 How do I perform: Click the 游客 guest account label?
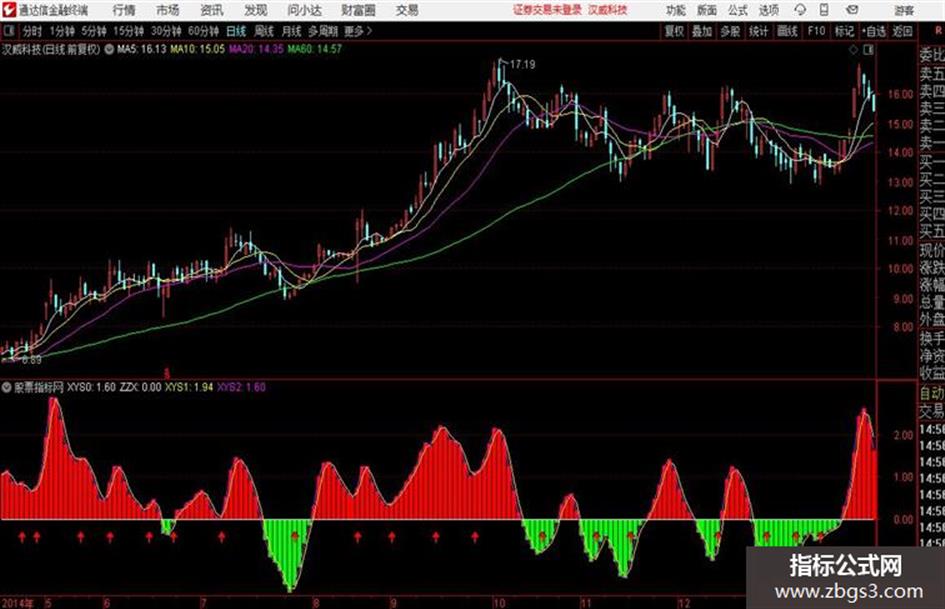[x=904, y=10]
